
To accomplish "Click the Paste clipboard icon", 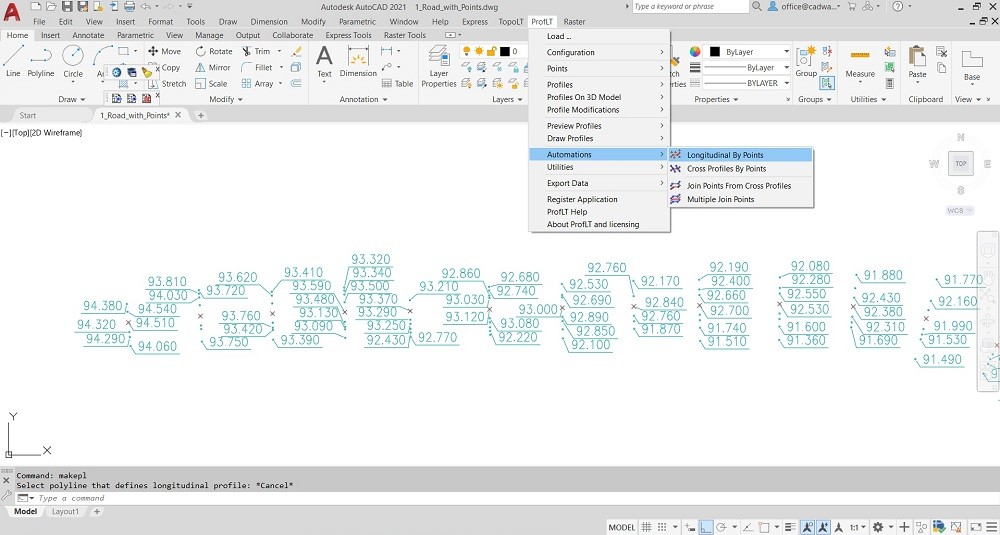I will coord(917,62).
